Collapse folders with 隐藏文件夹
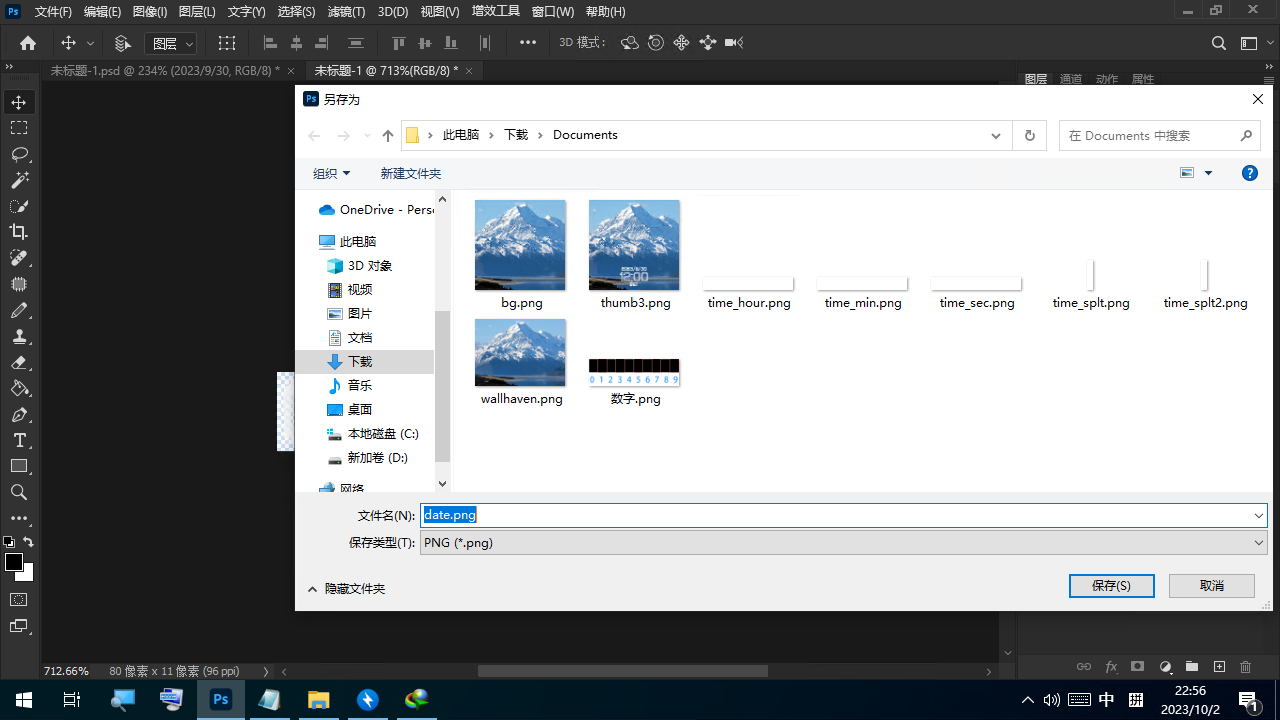The image size is (1280, 720). [345, 589]
